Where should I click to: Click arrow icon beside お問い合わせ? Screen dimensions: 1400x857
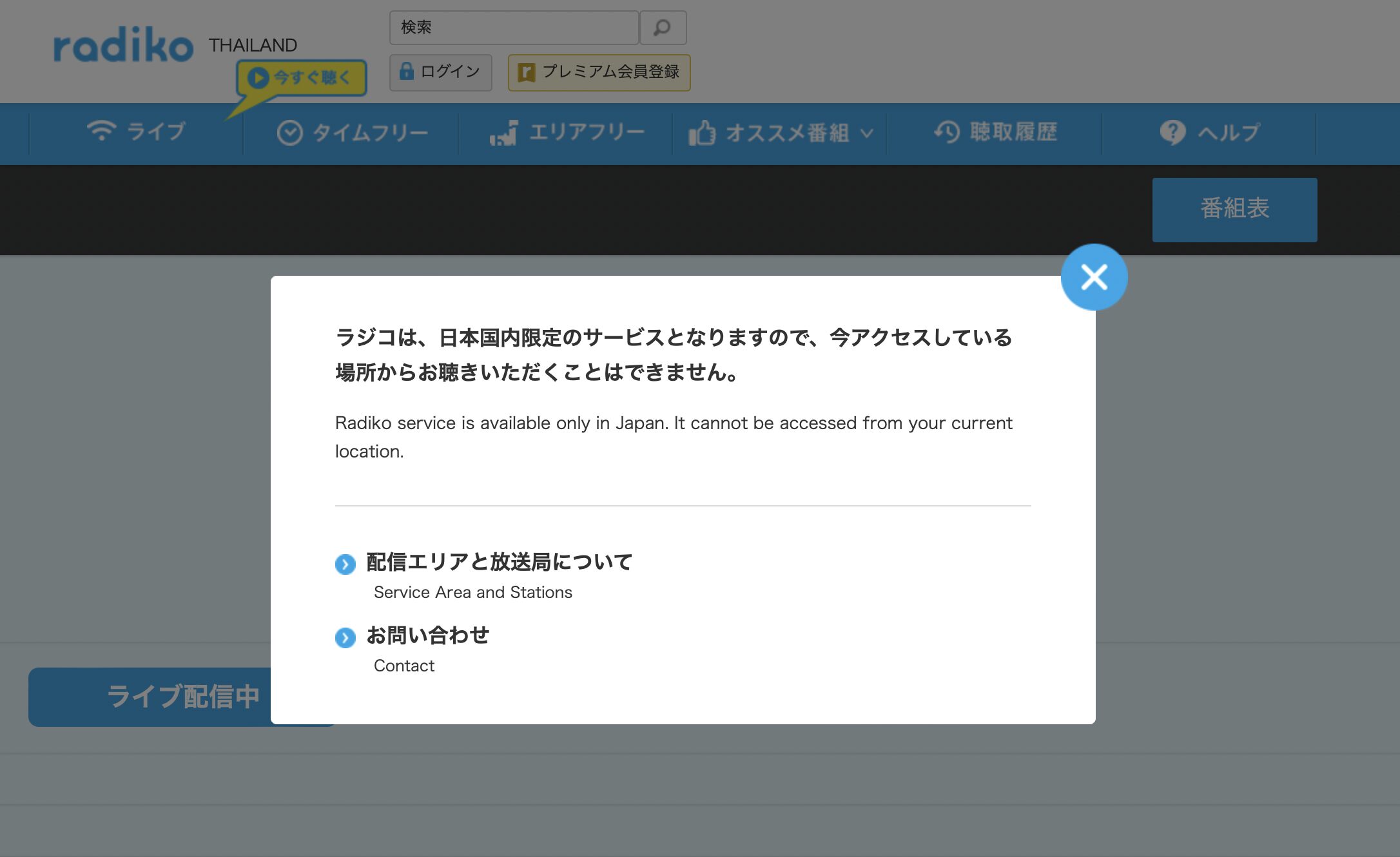(x=345, y=638)
